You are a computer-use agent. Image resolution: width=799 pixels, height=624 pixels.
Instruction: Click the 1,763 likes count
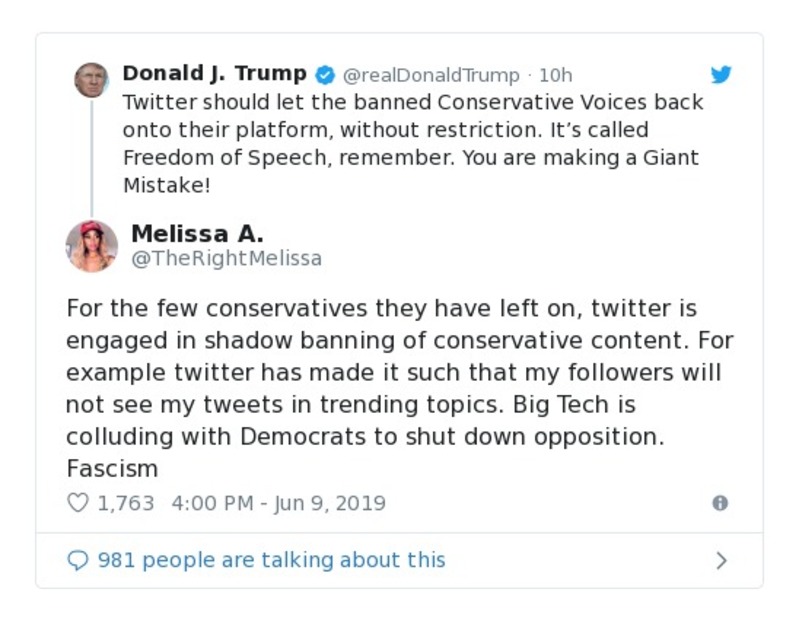(x=126, y=503)
